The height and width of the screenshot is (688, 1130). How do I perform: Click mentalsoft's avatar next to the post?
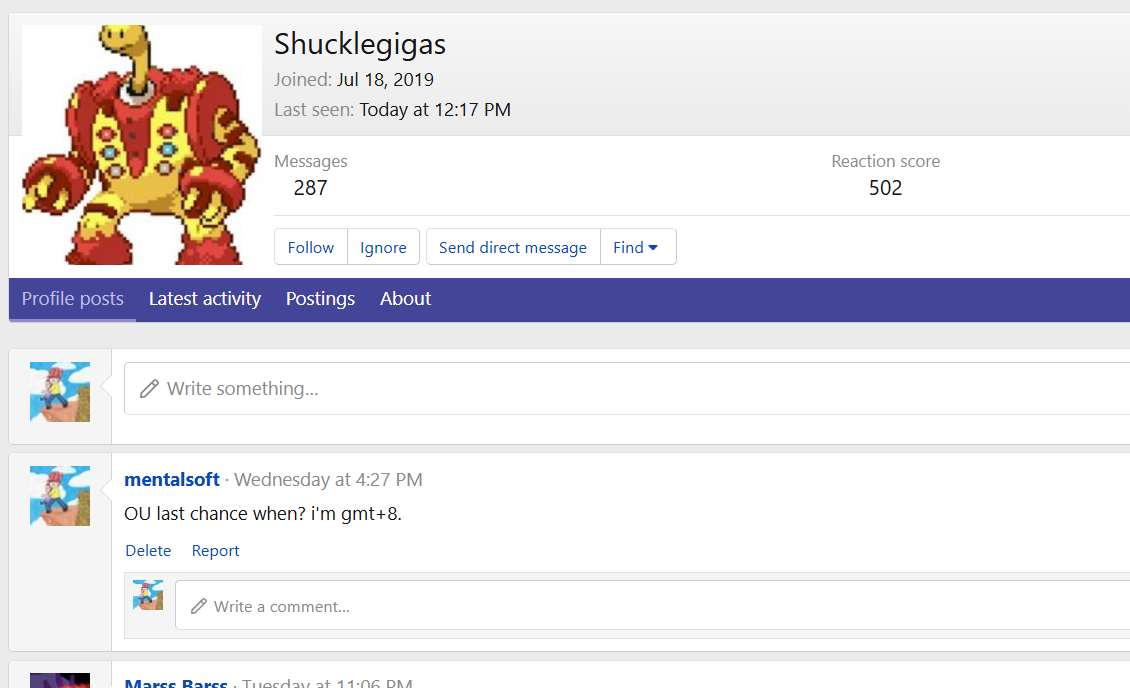point(60,496)
